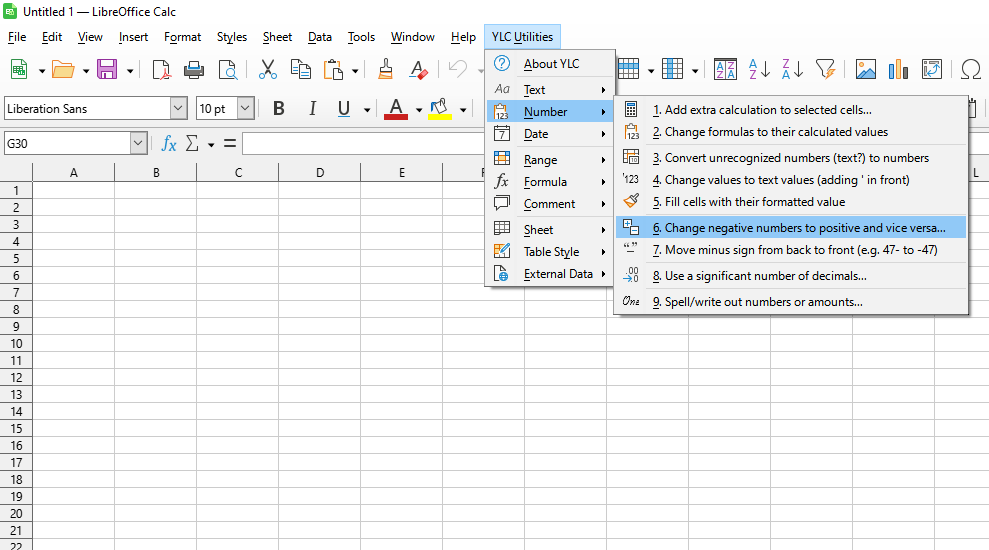Viewport: 989px width, 550px height.
Task: Click the AutoFilter funnel icon
Action: click(x=825, y=69)
